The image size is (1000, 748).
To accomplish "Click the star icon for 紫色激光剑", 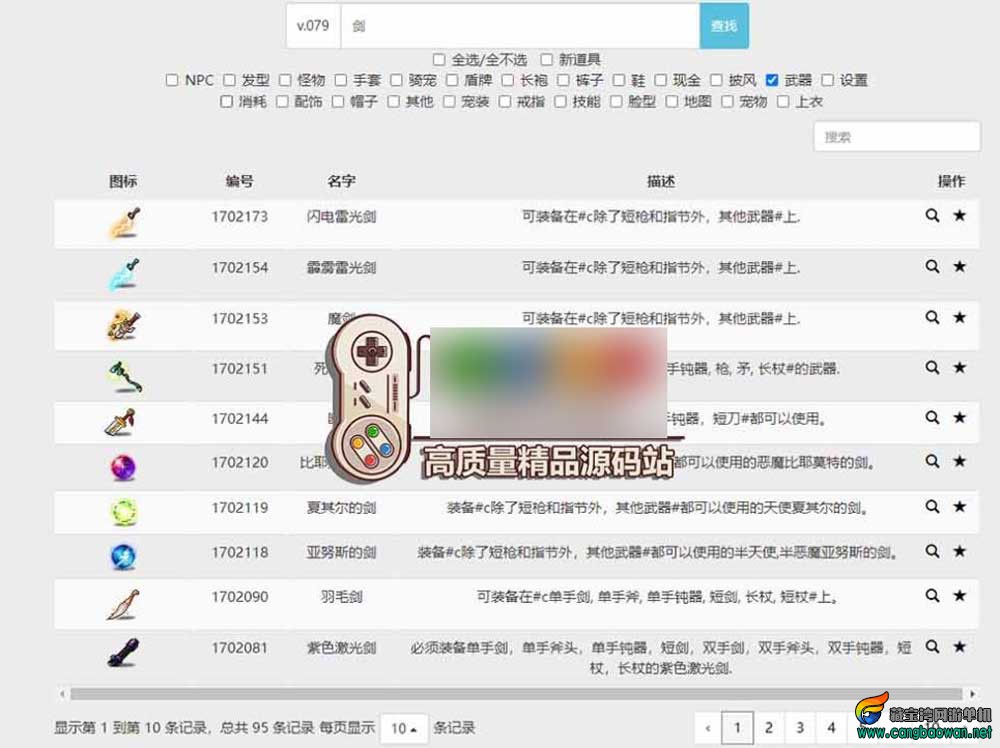I will [x=959, y=647].
